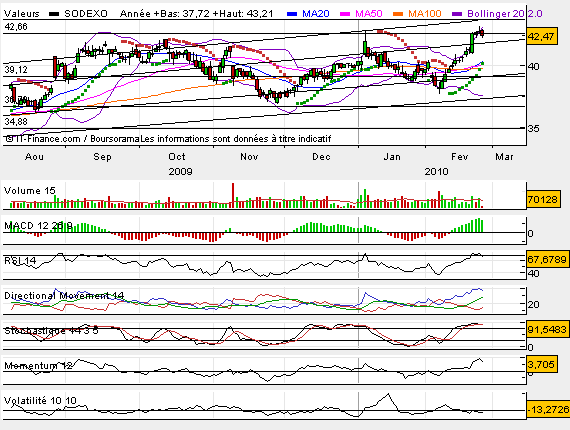Click the Momentum 12 panel title
The image size is (570, 430).
click(x=38, y=366)
